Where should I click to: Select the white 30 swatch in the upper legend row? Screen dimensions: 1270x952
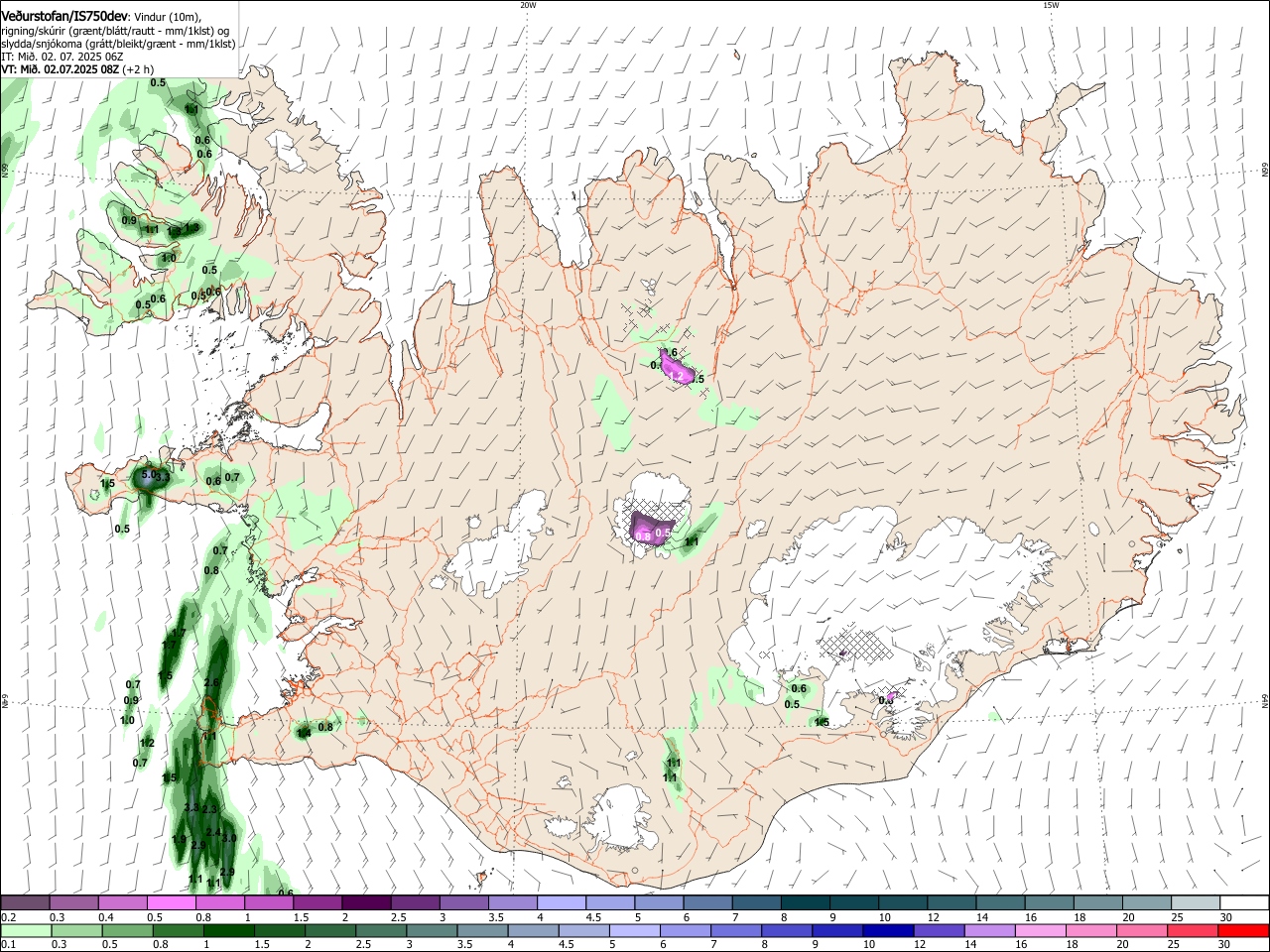(1244, 903)
